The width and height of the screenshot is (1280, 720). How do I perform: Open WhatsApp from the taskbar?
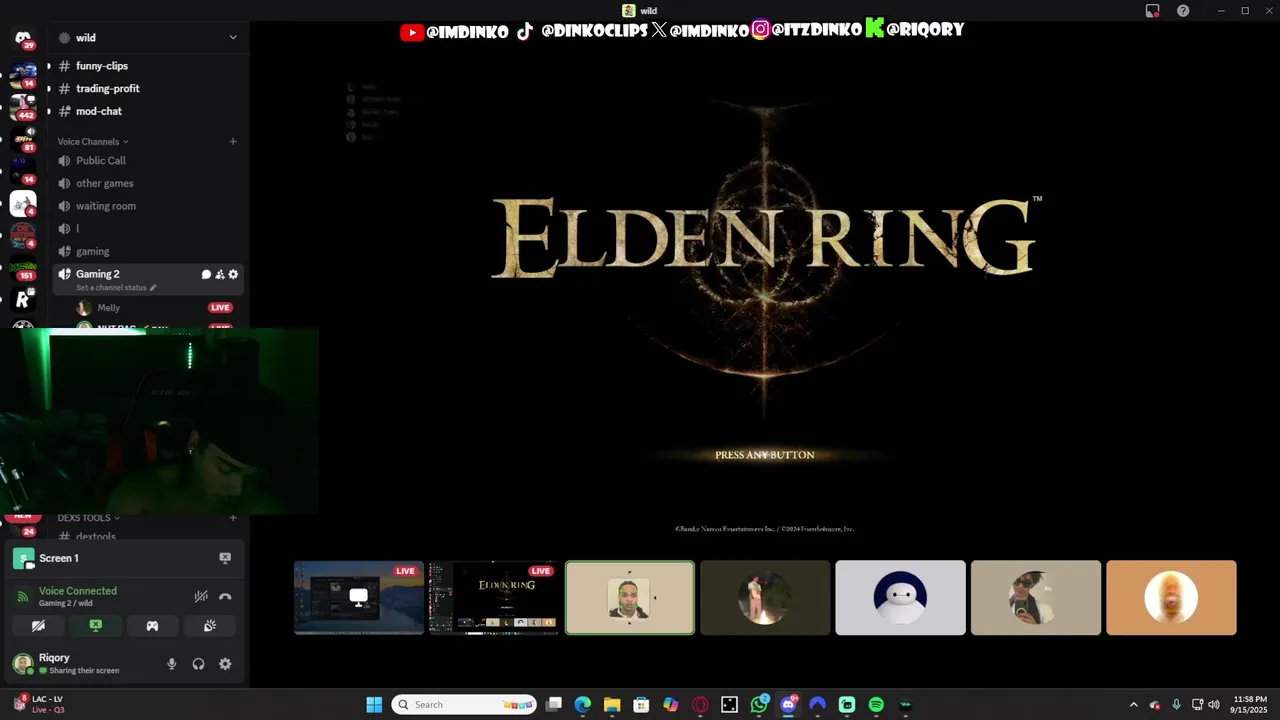(759, 705)
